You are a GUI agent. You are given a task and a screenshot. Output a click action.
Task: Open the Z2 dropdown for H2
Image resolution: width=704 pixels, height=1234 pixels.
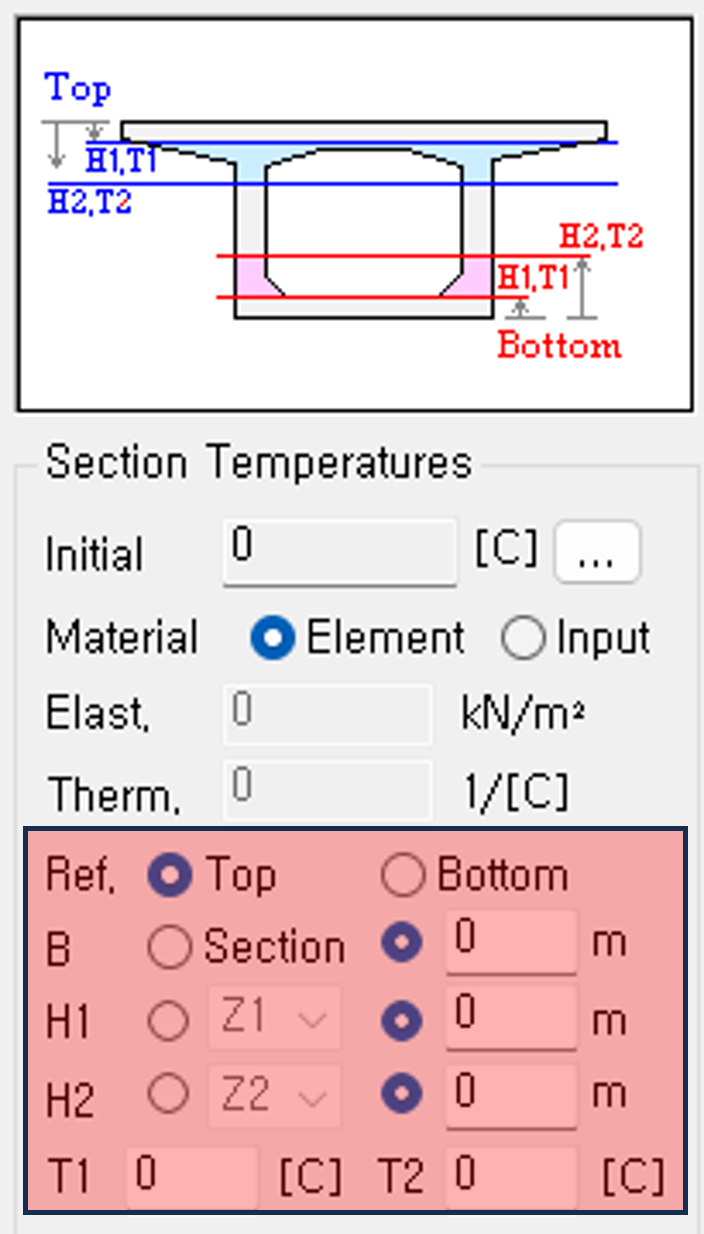click(x=274, y=1096)
